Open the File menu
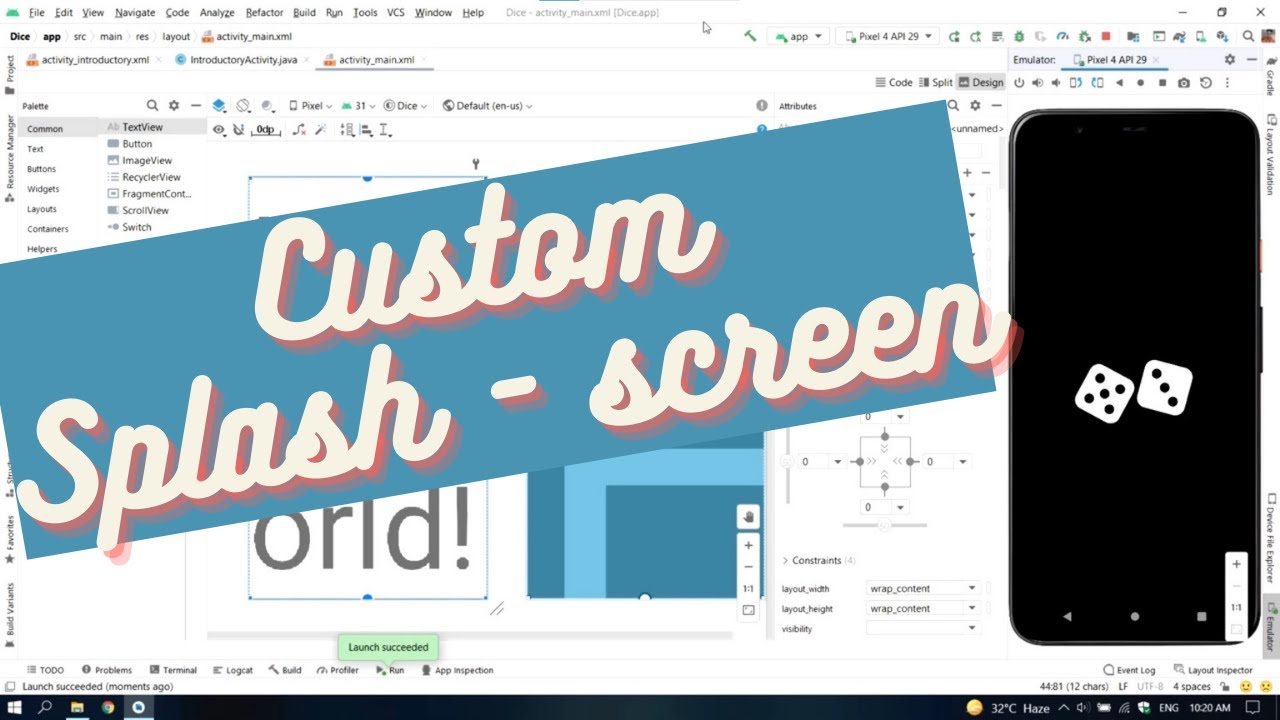 coord(37,12)
